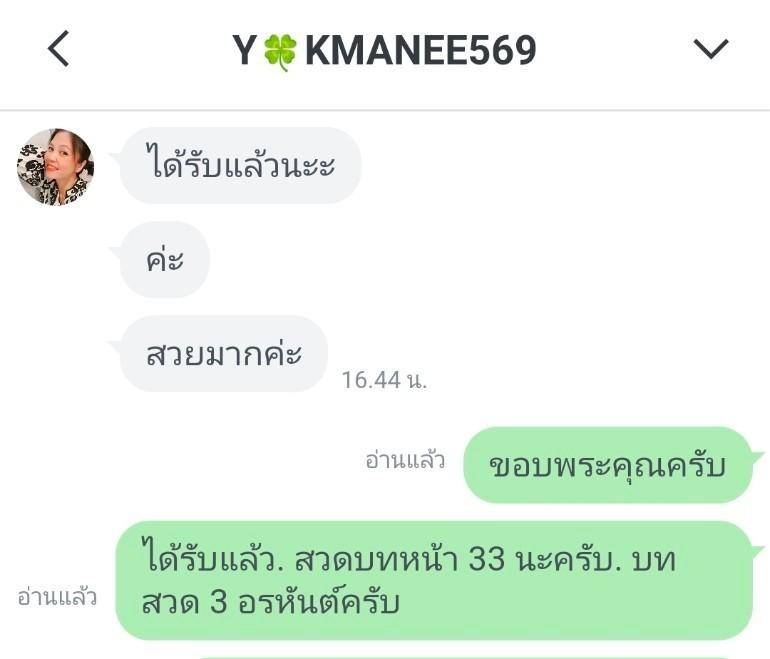Click the word "อรหันต์ครับ" in last line
This screenshot has width=770, height=659.
tap(319, 602)
